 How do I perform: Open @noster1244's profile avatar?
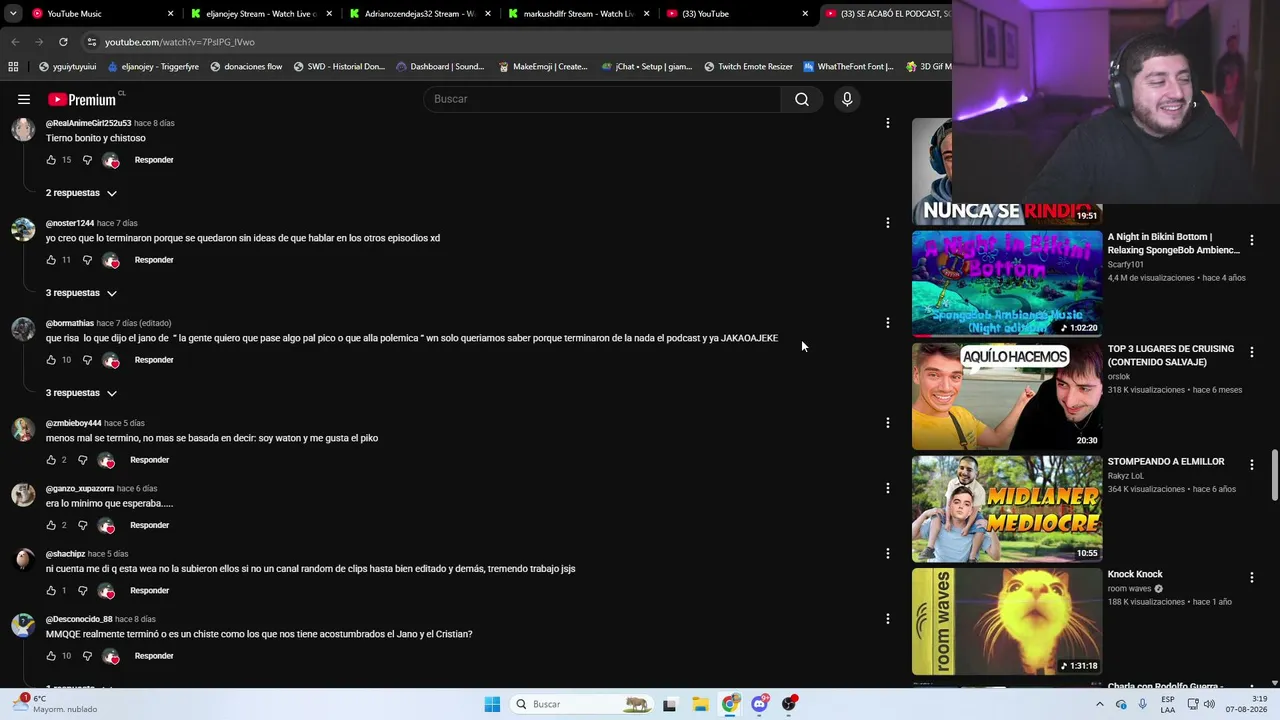pos(23,230)
